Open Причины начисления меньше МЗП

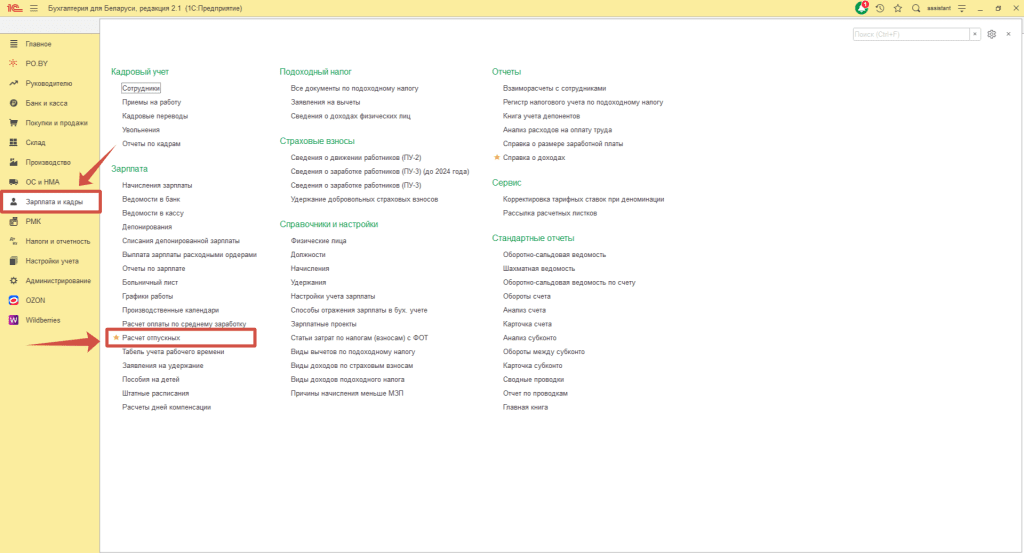pyautogui.click(x=347, y=393)
